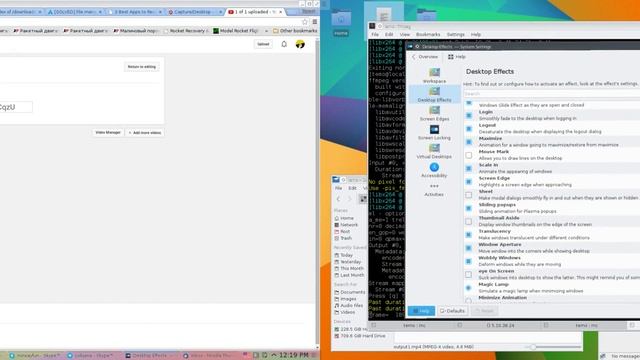Toggle the Sliding popups effect checkbox
640x360 pixels.
[469, 208]
